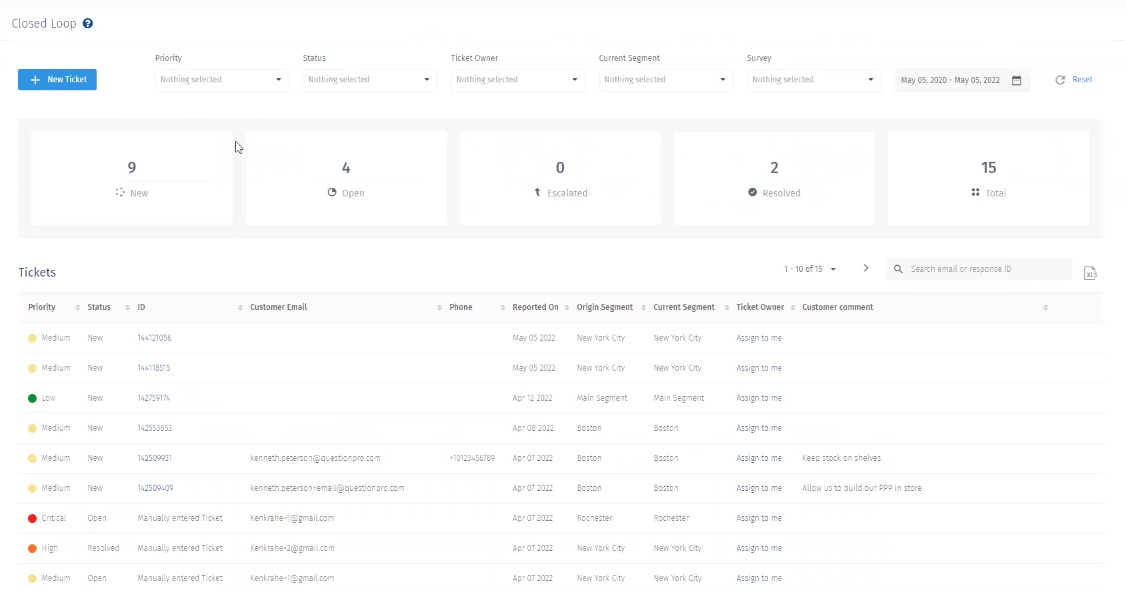Select the Resolved tickets summary card
The height and width of the screenshot is (591, 1125).
click(774, 178)
